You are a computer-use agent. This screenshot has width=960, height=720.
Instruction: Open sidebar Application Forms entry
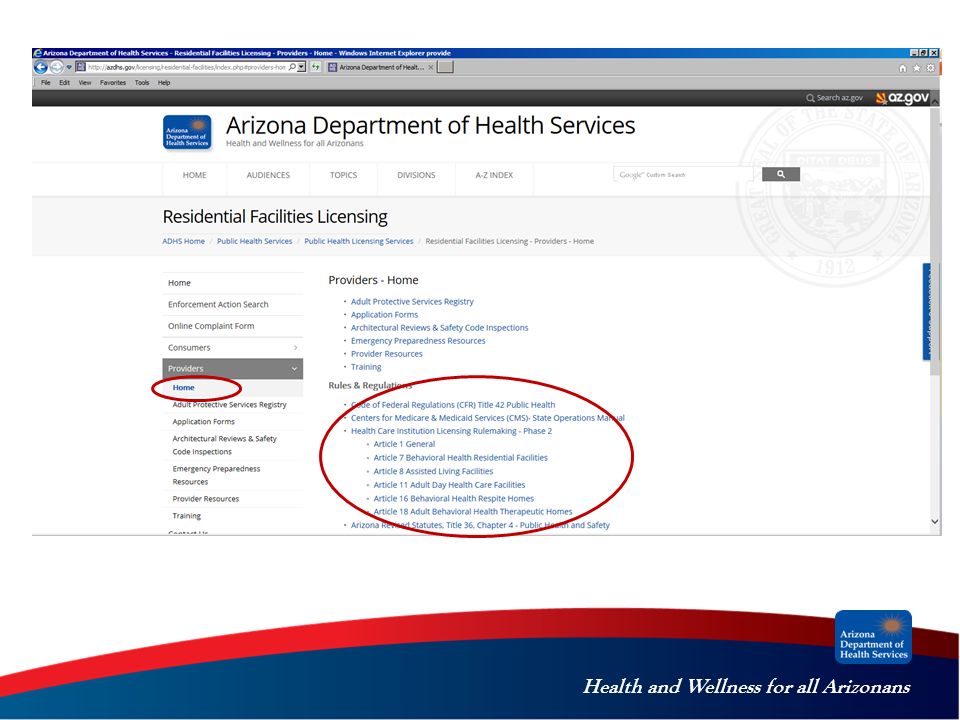[204, 422]
